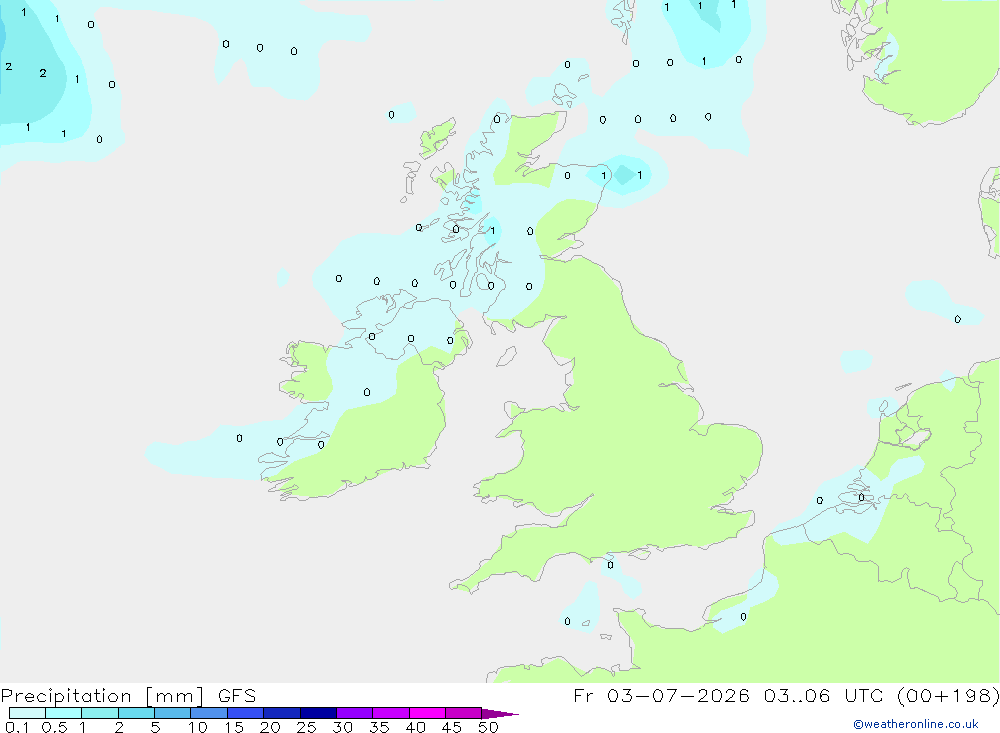This screenshot has width=1000, height=733.
Task: Click the lone 0 value over eastern North Sea
Action: [x=957, y=319]
